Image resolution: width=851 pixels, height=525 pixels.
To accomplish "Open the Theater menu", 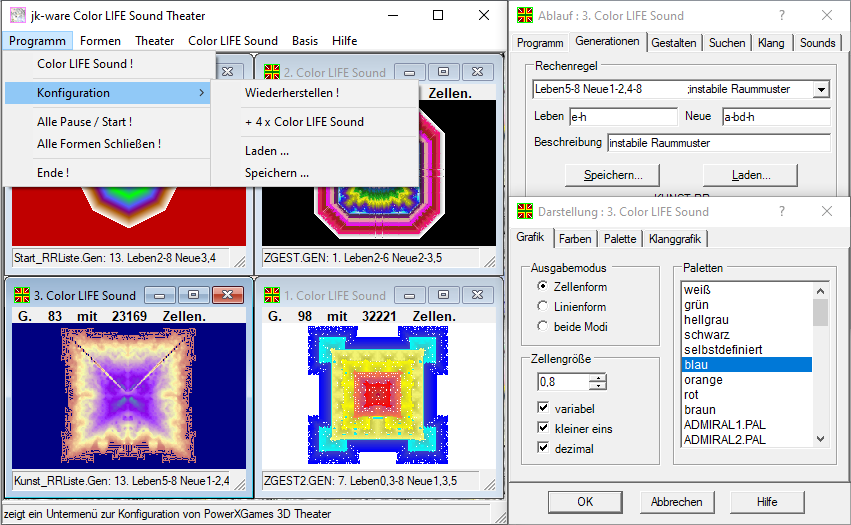I will 155,41.
